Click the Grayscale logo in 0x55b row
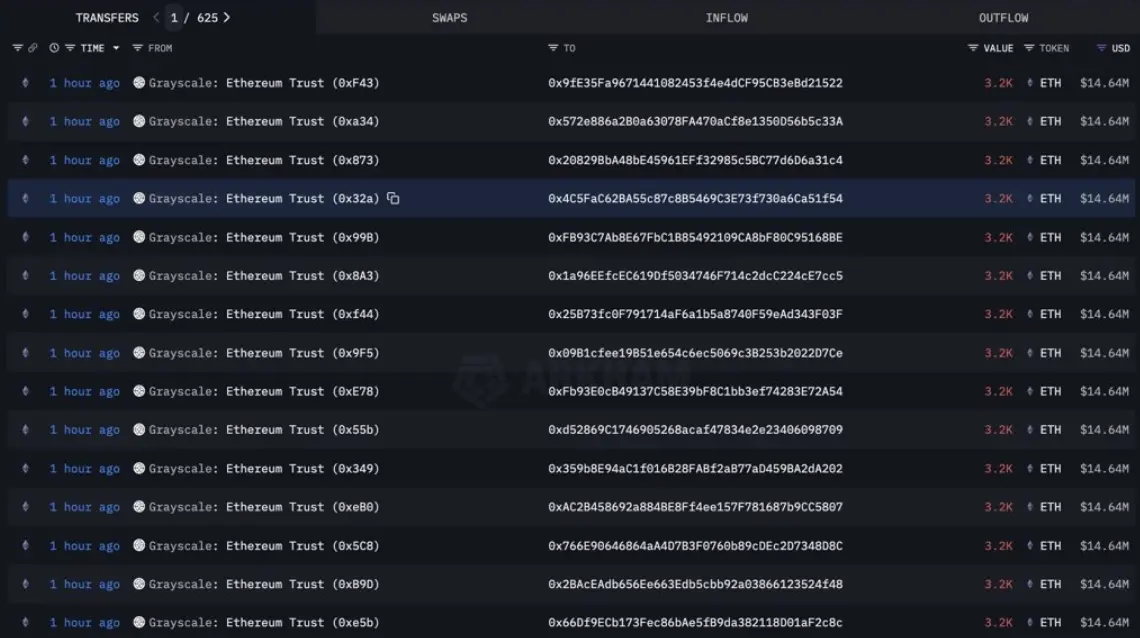 [x=139, y=429]
